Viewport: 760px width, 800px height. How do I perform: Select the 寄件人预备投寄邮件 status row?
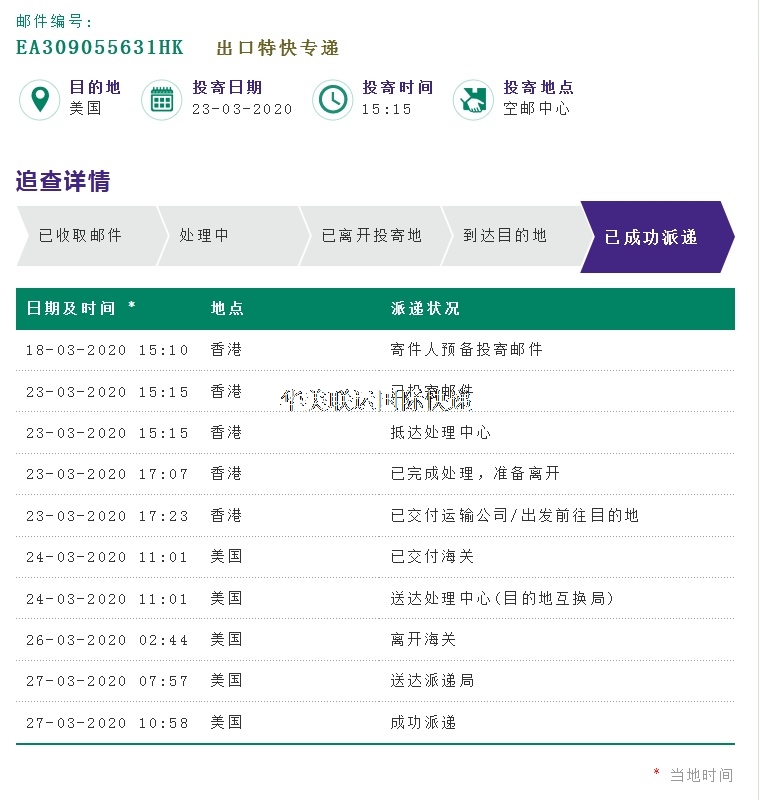tap(466, 350)
